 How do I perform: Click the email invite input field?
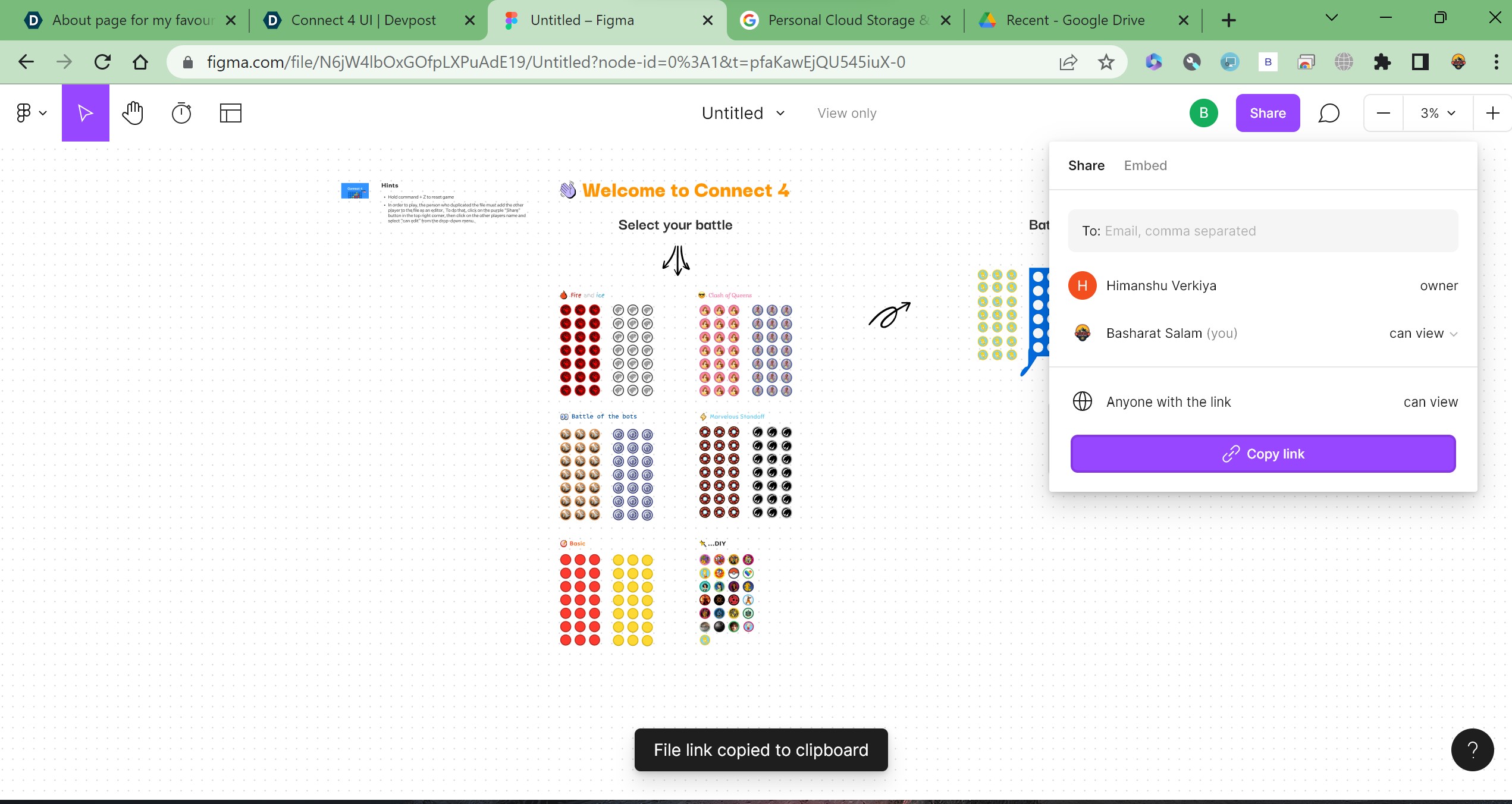(1263, 231)
